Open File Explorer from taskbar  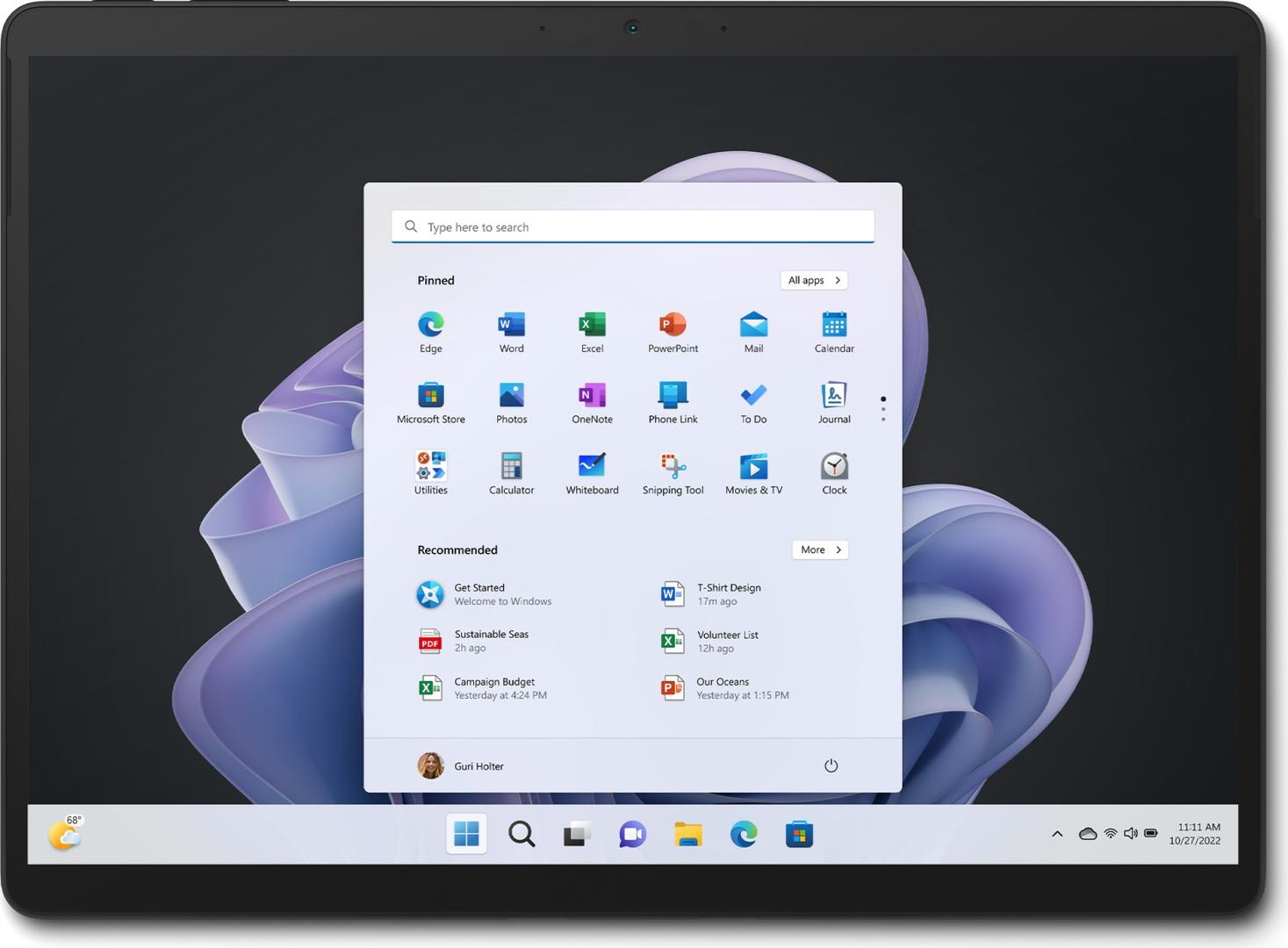point(688,834)
